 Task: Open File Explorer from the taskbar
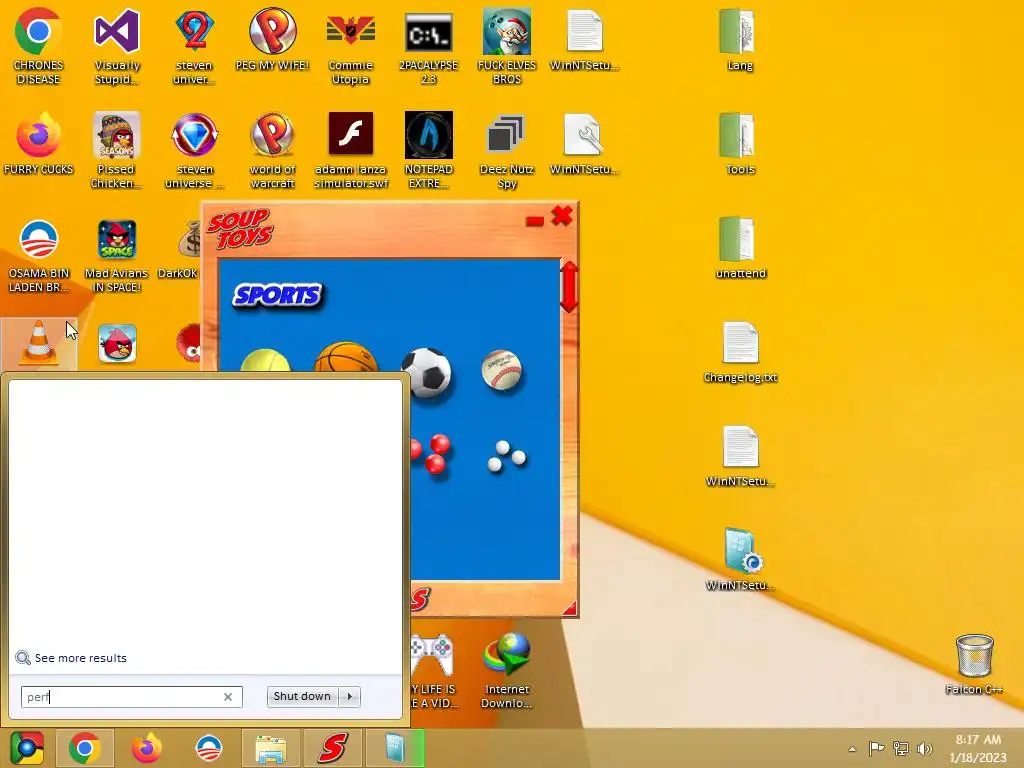pyautogui.click(x=270, y=748)
